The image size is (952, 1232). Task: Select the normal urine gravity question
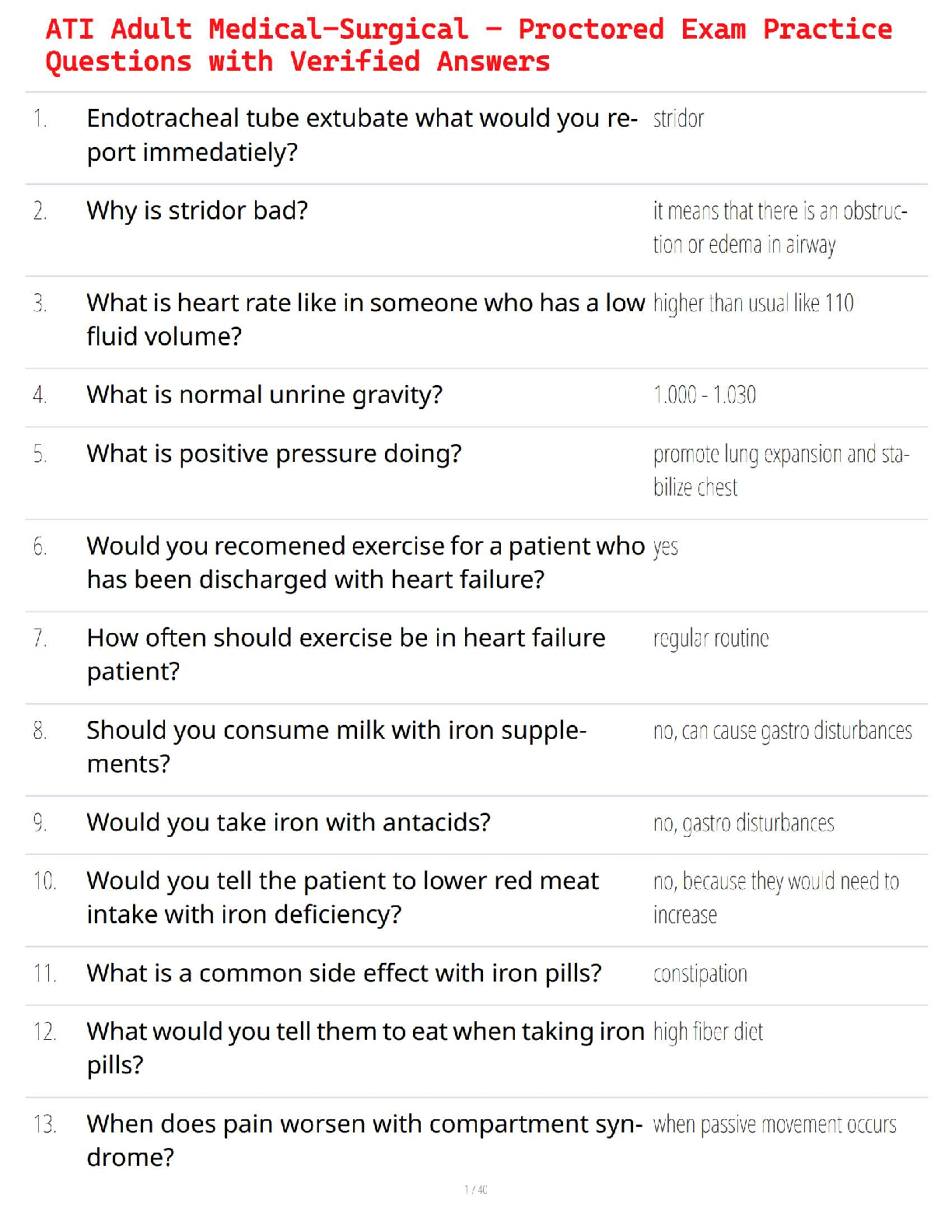point(264,394)
